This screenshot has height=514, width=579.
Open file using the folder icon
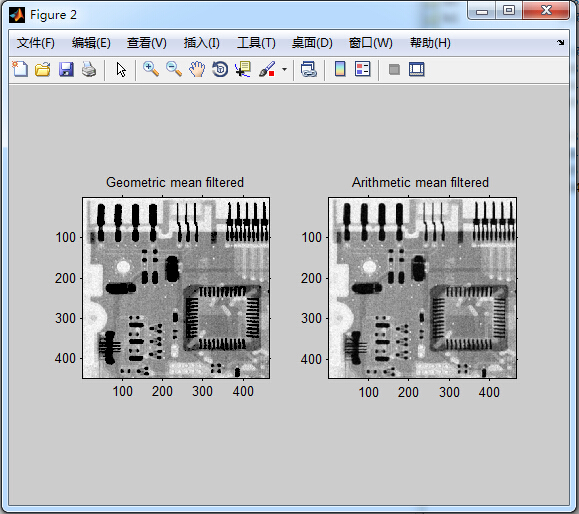43,69
